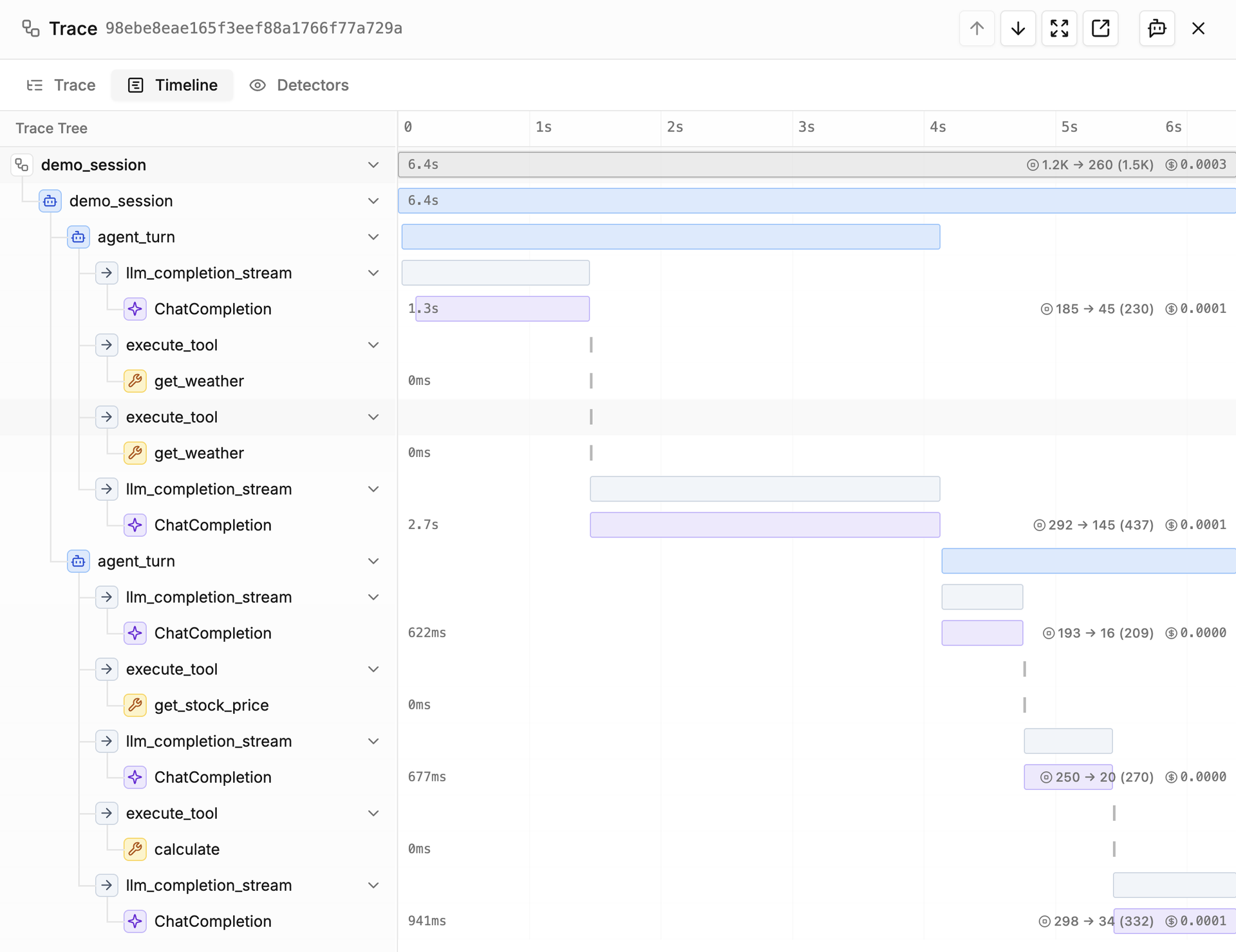Click the root demo_session trace icon

click(x=21, y=165)
